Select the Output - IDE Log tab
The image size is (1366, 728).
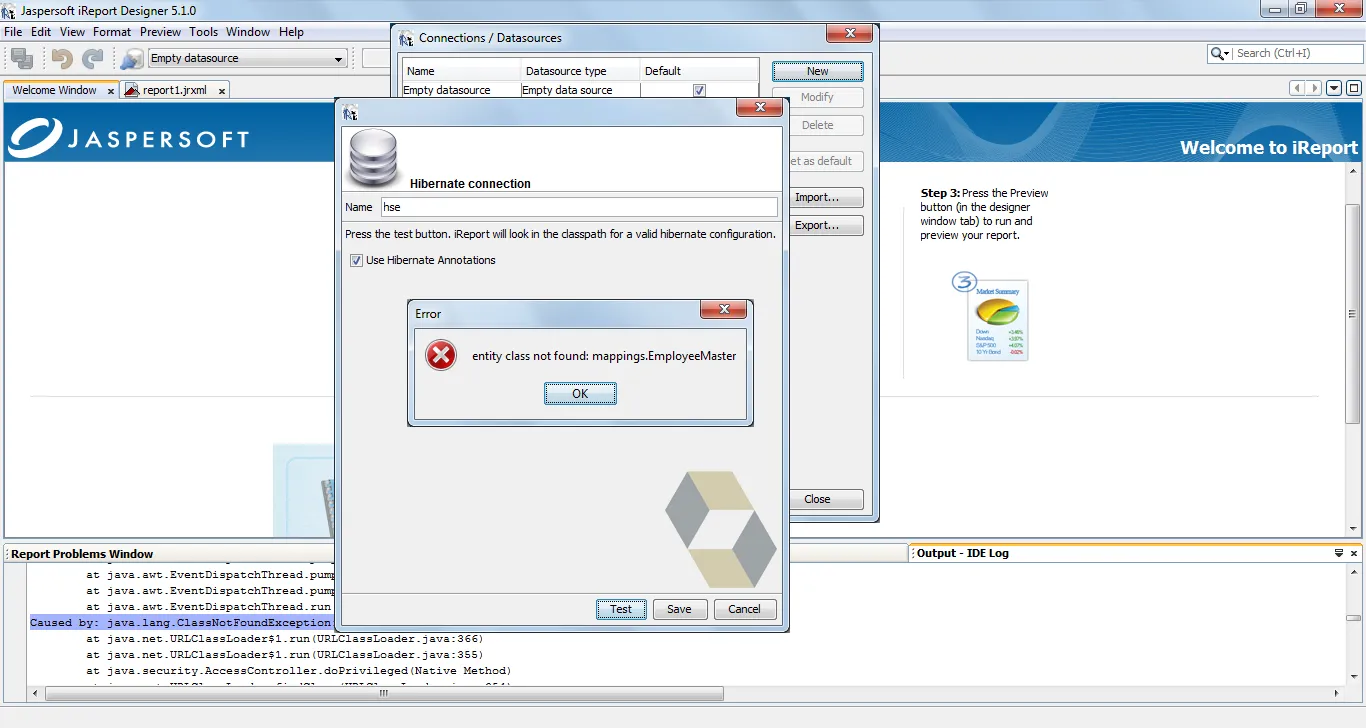[964, 553]
